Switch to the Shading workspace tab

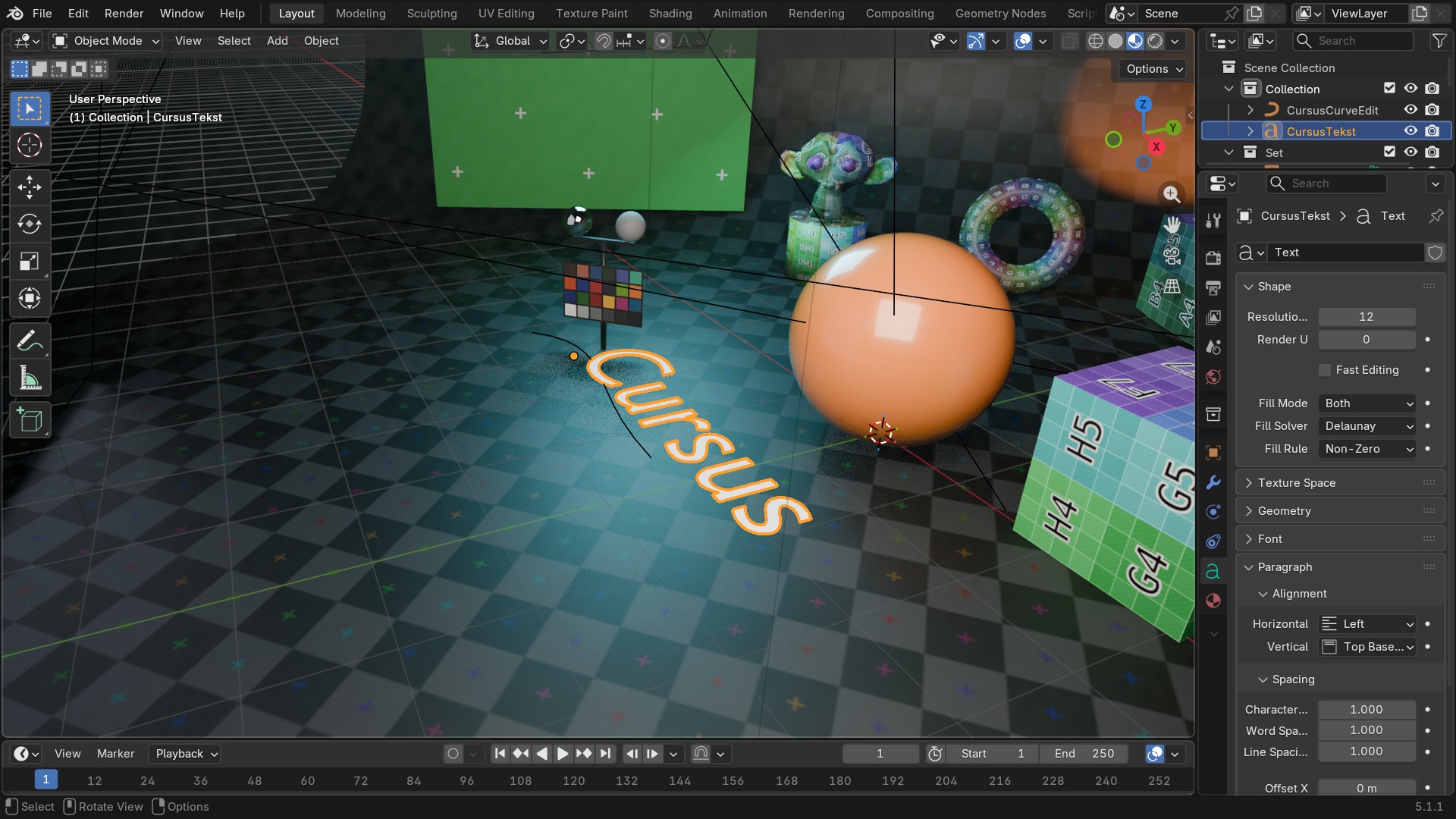coord(670,13)
